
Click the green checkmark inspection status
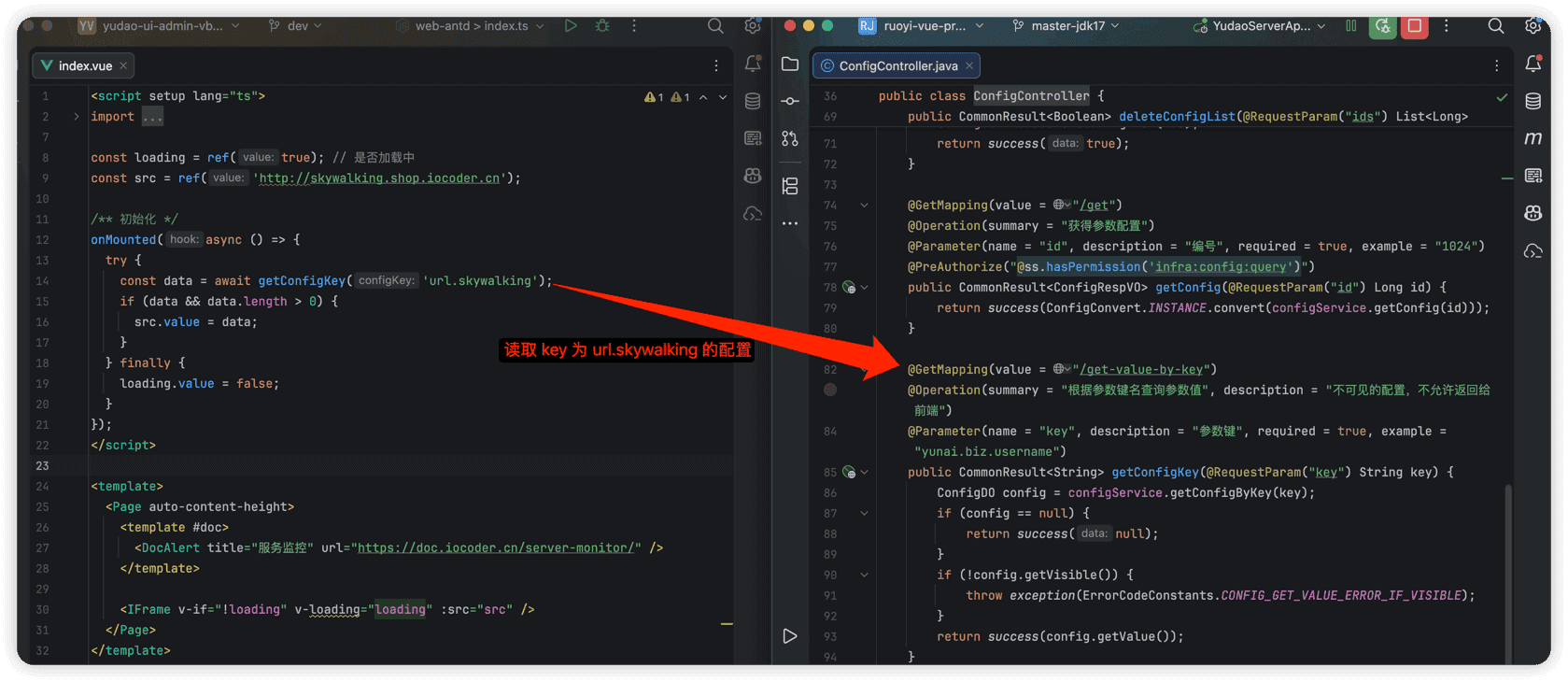point(1502,97)
